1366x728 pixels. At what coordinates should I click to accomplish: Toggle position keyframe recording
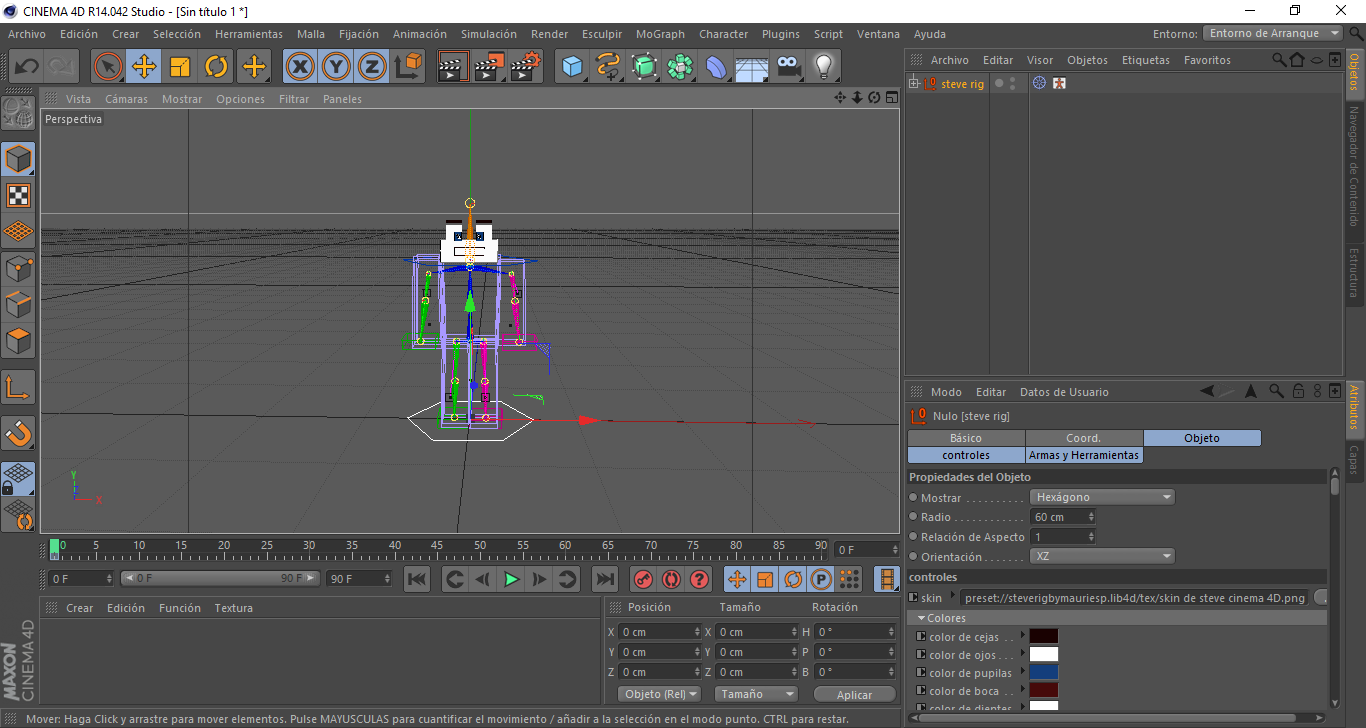tap(737, 579)
